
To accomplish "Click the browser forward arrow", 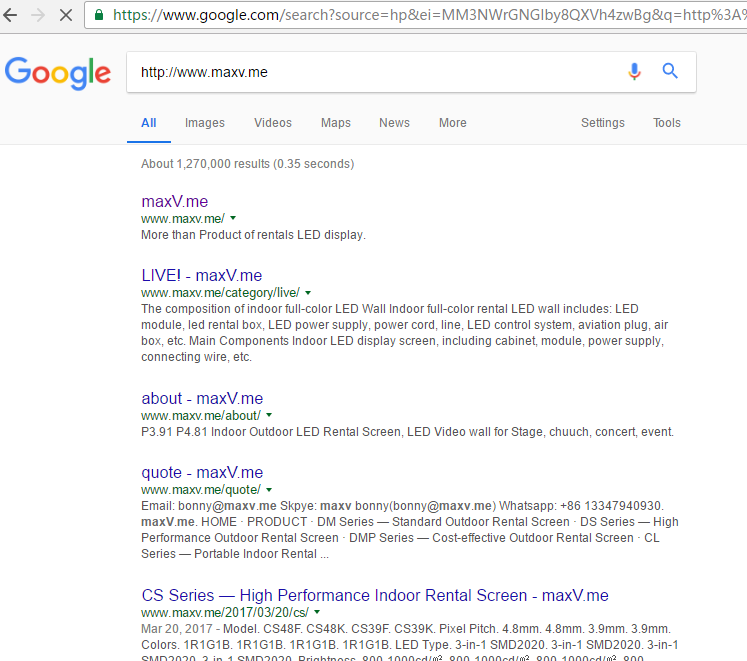I will tap(38, 15).
